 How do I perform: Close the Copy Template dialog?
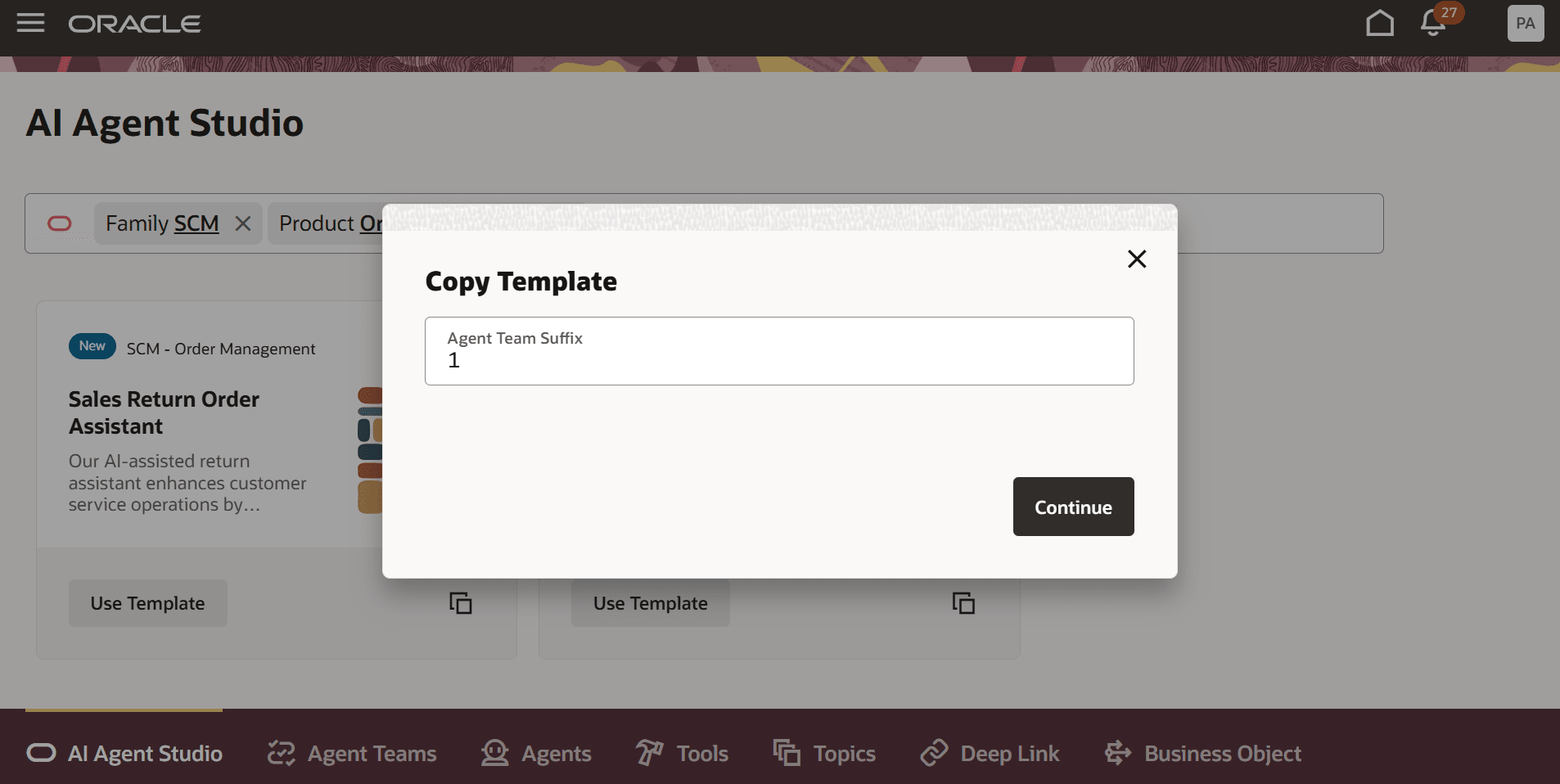(1137, 259)
